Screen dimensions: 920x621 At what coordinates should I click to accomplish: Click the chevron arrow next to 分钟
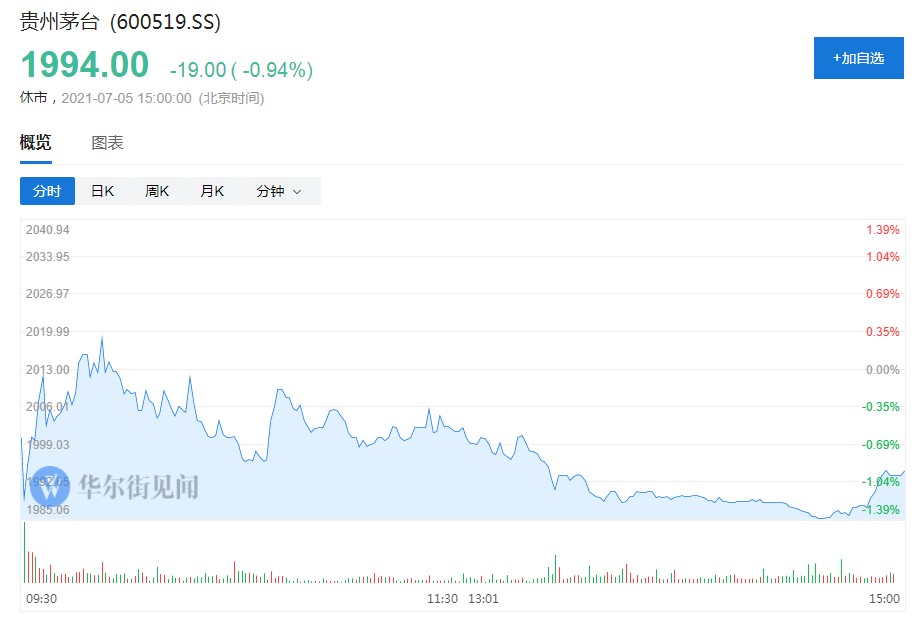pos(297,192)
